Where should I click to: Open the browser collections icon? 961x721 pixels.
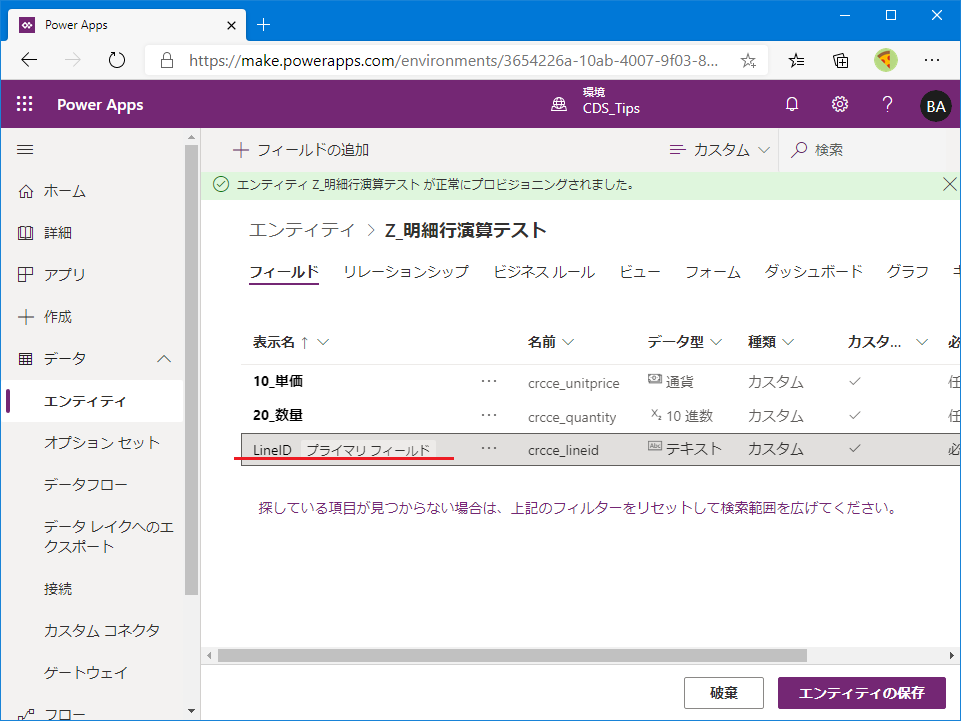[840, 60]
